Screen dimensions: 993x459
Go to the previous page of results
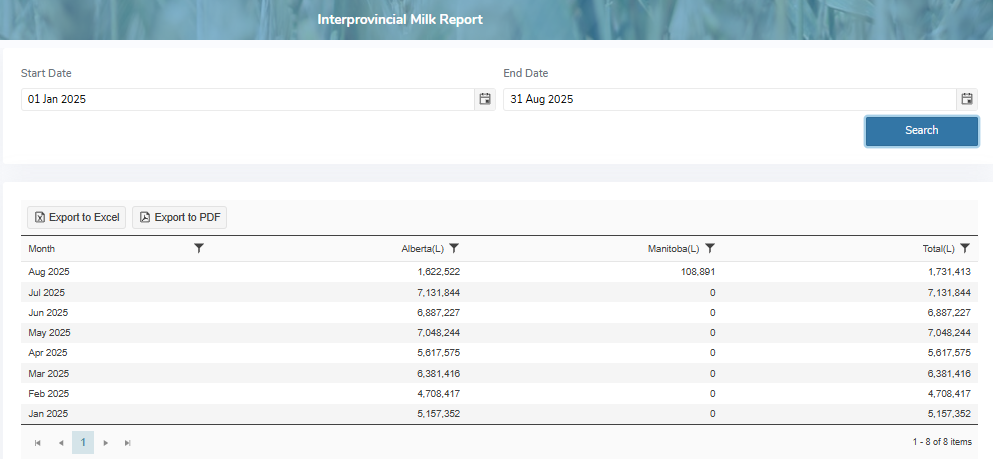(x=60, y=442)
